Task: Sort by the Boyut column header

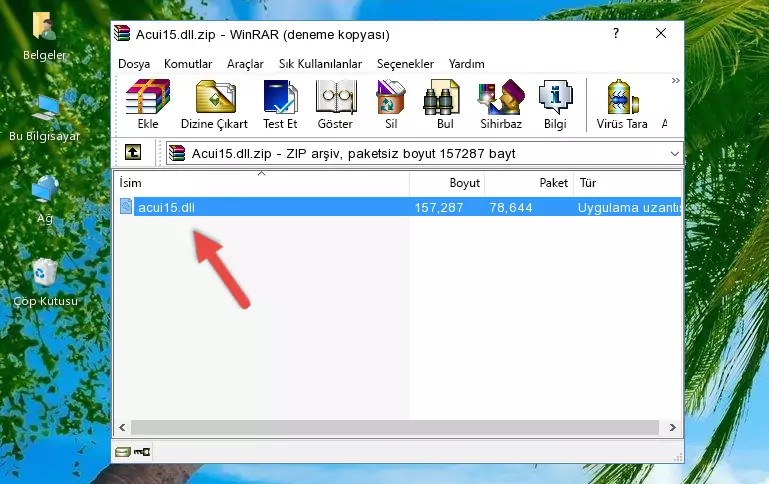Action: [447, 183]
